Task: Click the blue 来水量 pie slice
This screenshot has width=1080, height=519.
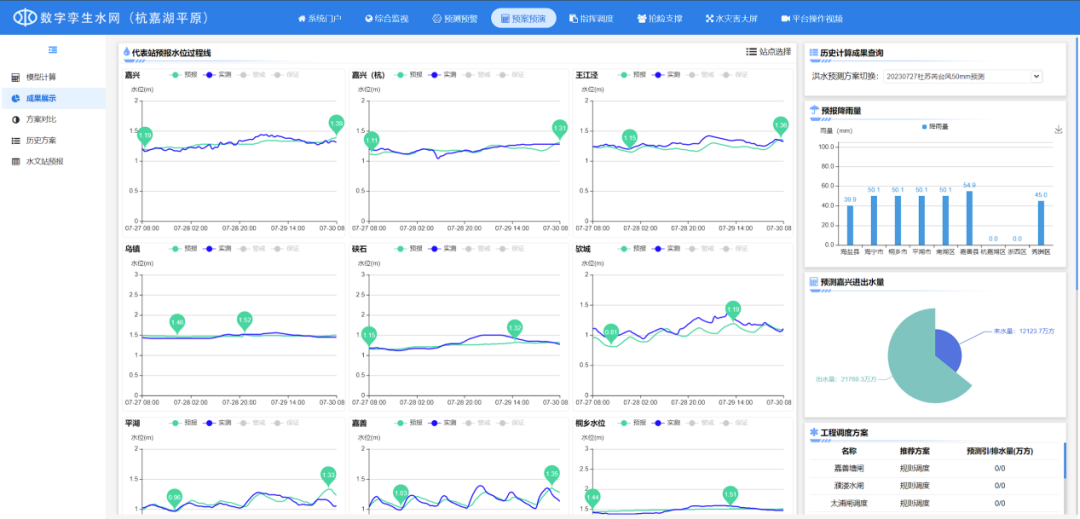Action: tap(948, 350)
